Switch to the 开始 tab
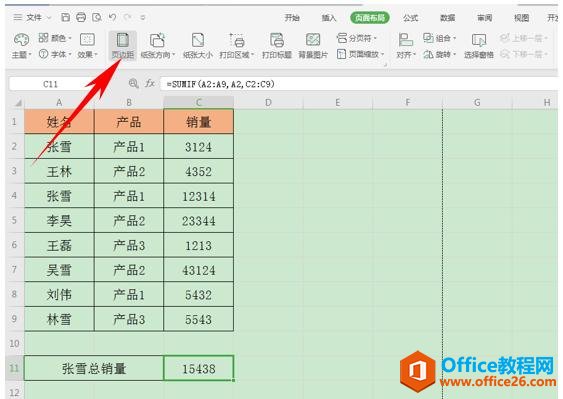 (292, 18)
